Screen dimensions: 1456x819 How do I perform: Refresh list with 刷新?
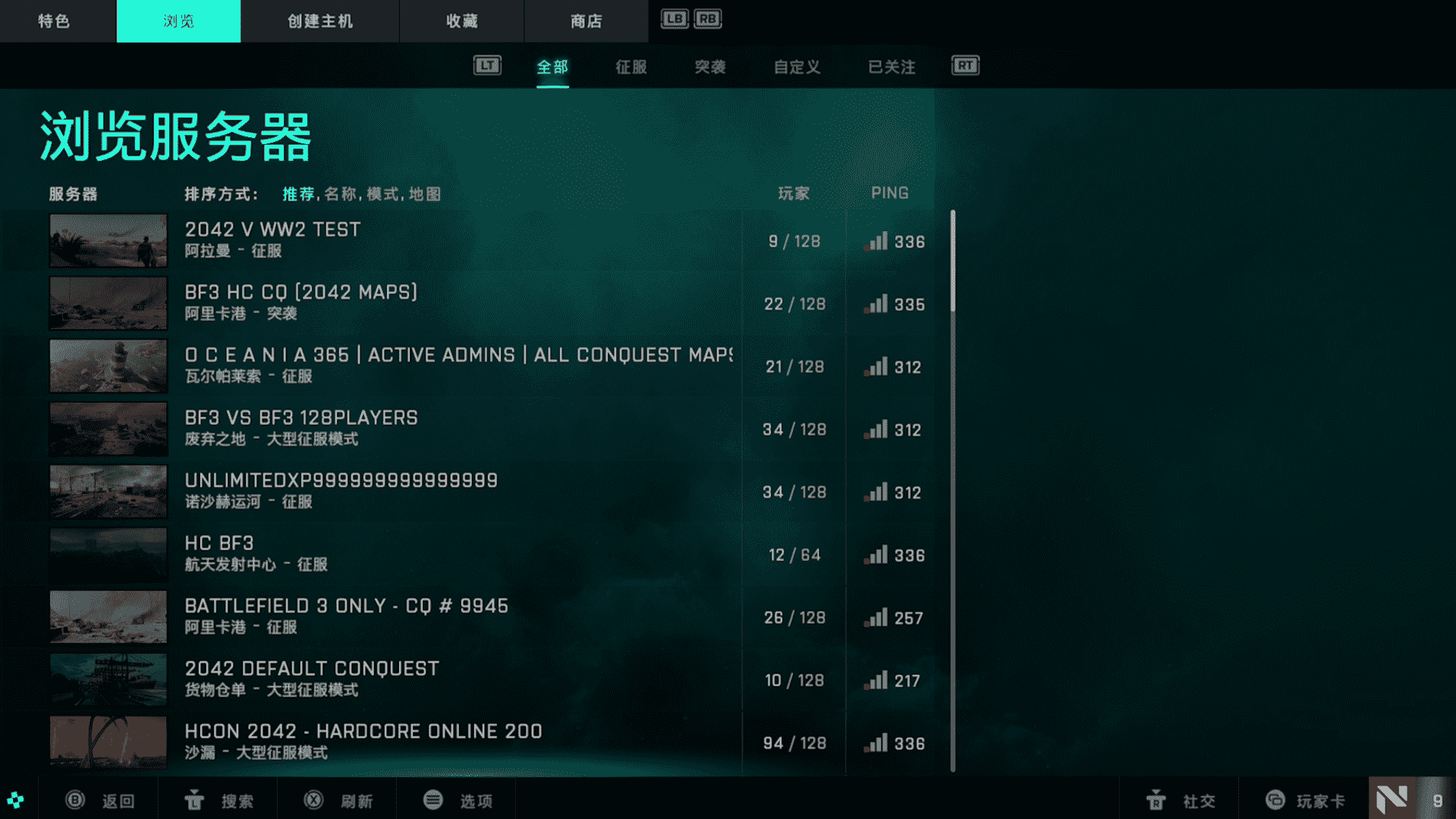[357, 801]
